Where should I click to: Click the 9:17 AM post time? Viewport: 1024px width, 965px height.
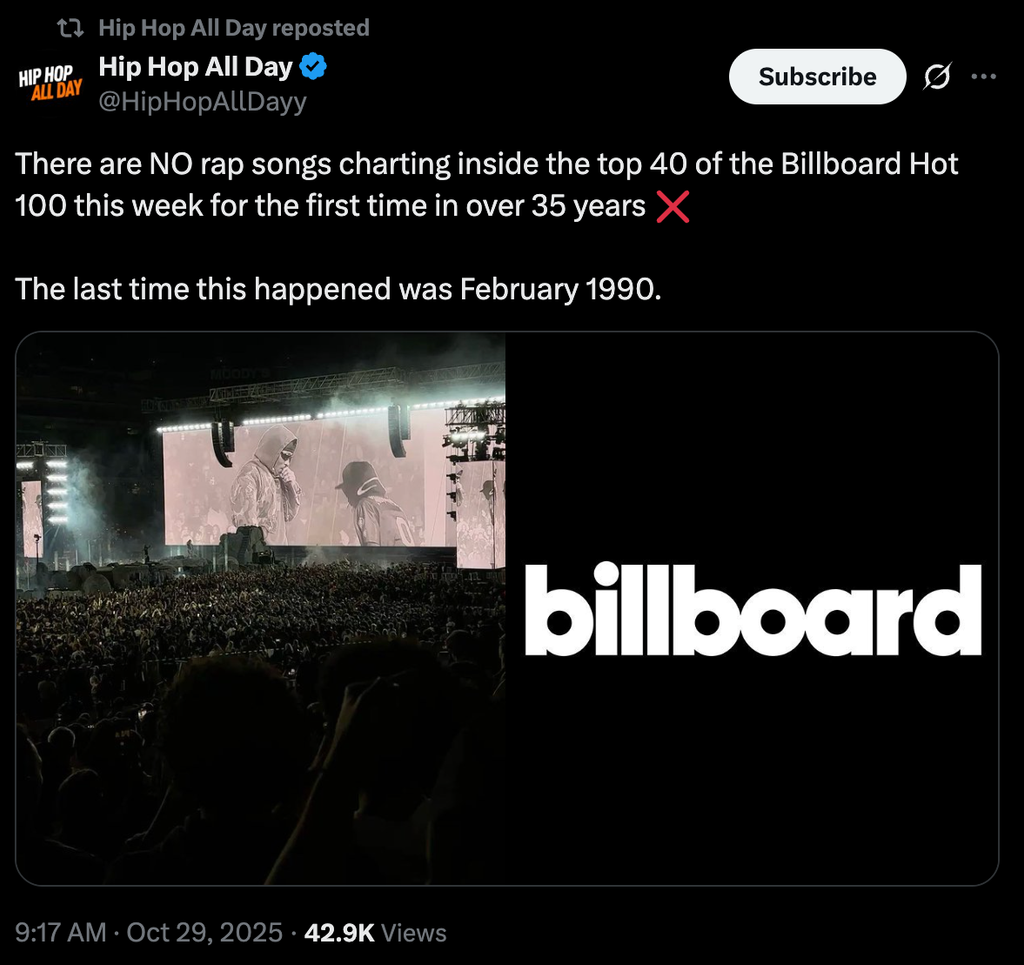pos(61,933)
